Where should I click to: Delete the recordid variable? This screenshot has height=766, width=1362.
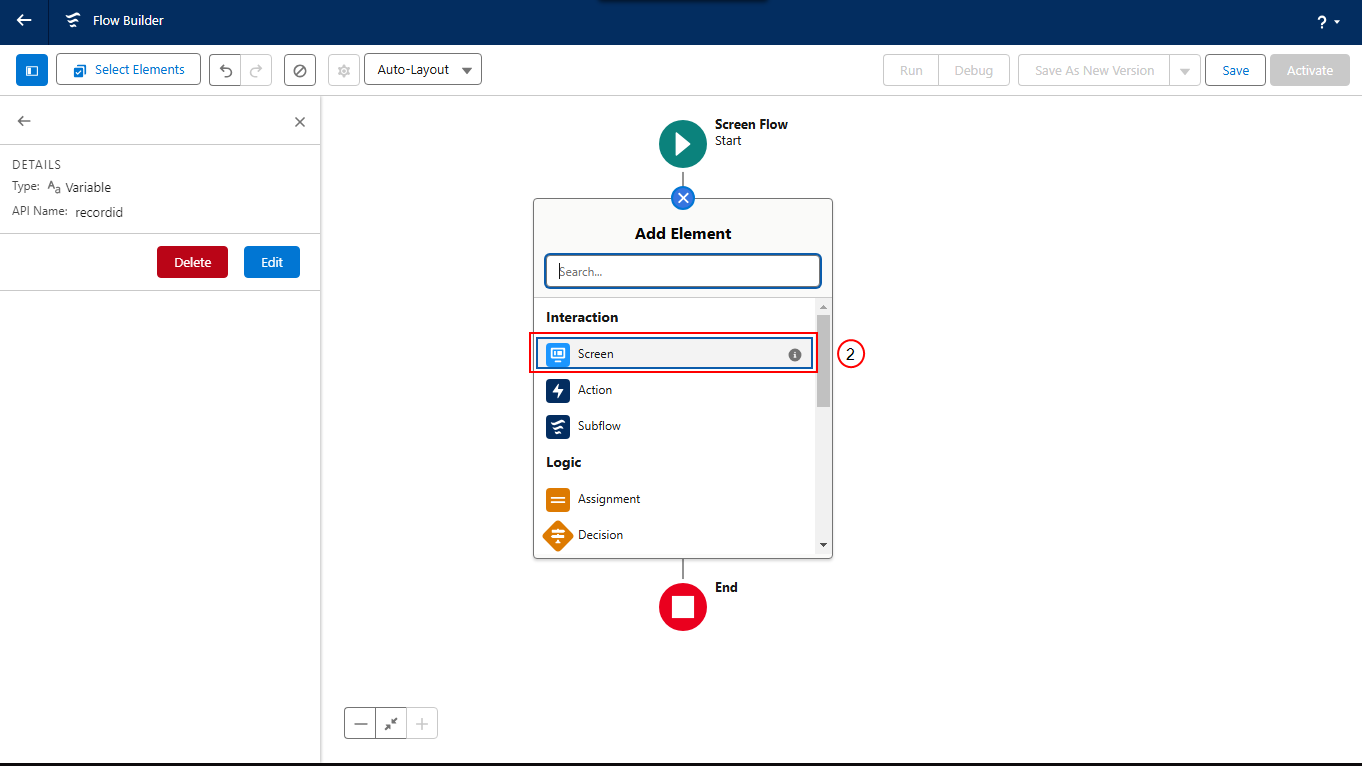pyautogui.click(x=192, y=262)
